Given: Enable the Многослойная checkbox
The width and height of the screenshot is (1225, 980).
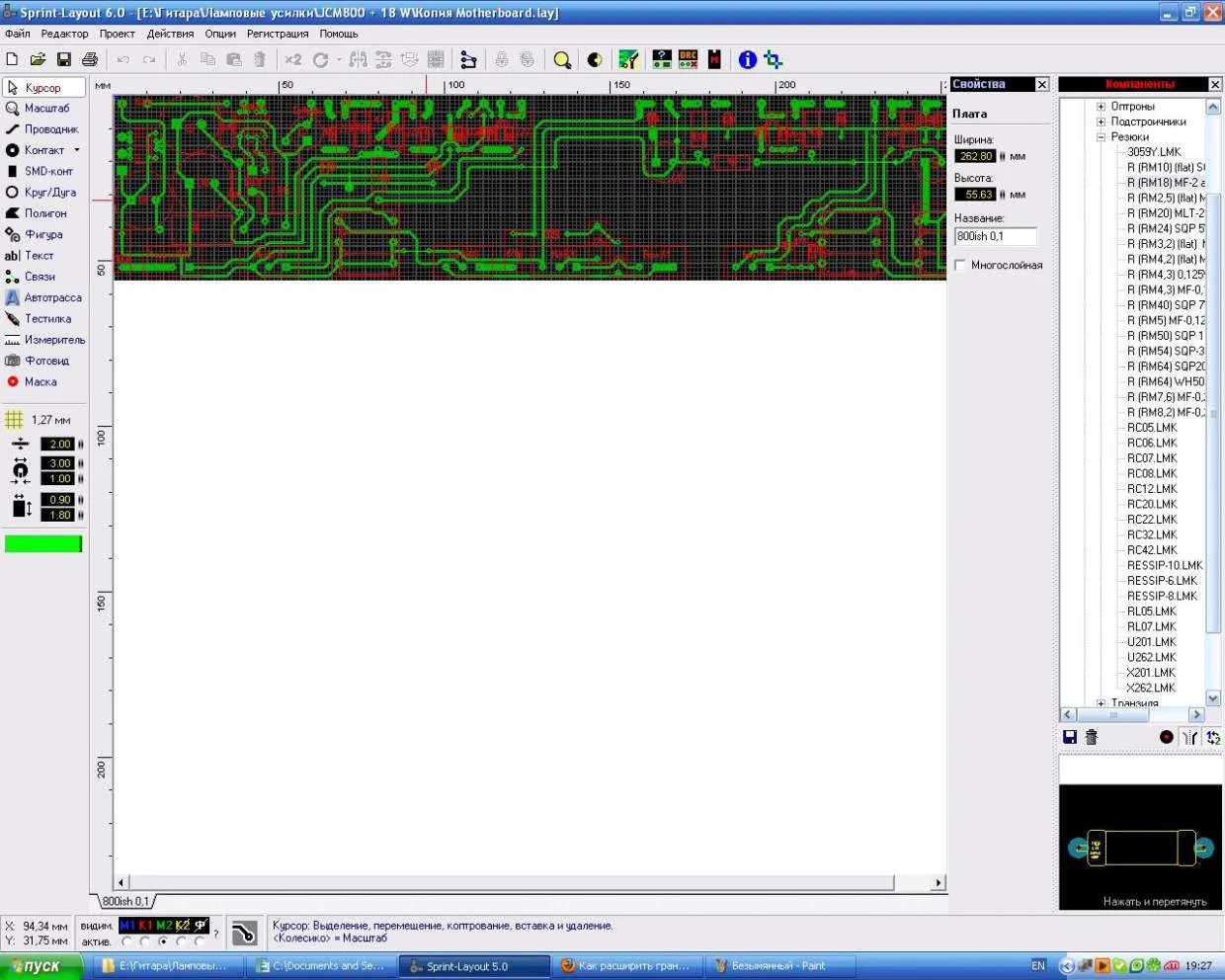Looking at the screenshot, I should 959,265.
